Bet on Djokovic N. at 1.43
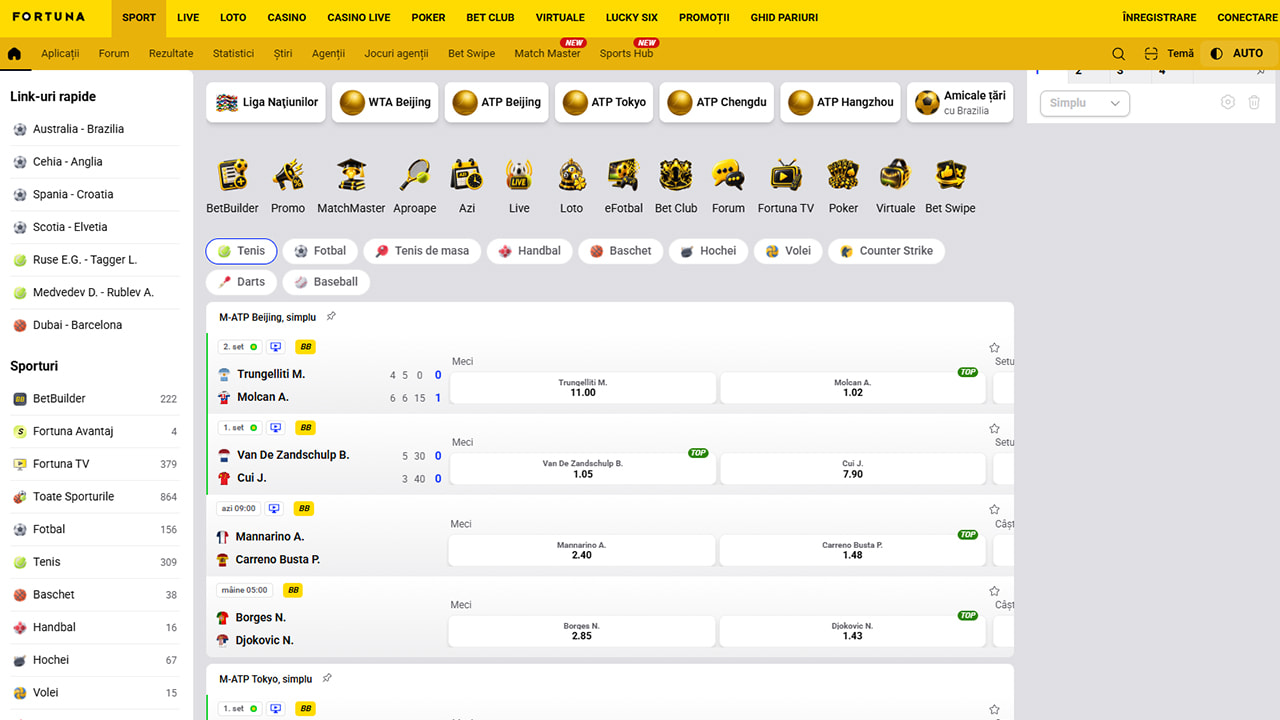The image size is (1280, 720). [853, 631]
